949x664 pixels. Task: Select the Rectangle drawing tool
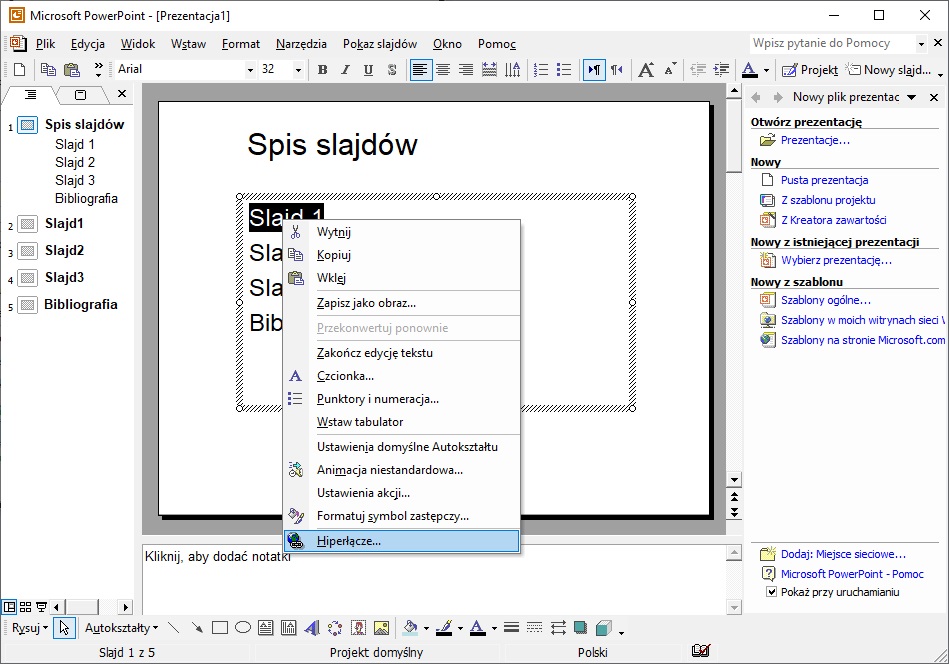(x=220, y=628)
